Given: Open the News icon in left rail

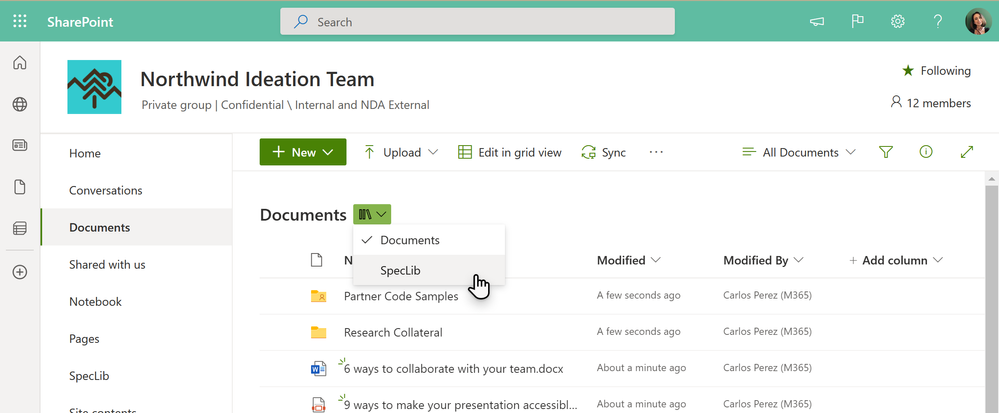Looking at the screenshot, I should 20,145.
